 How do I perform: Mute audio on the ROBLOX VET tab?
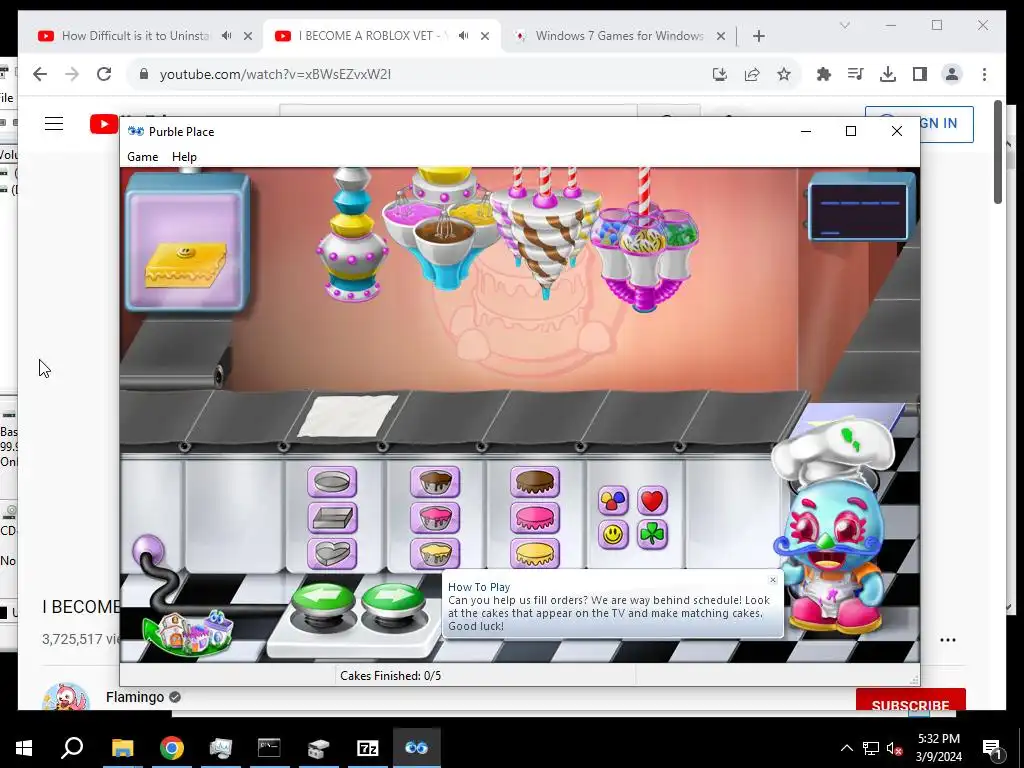464,36
